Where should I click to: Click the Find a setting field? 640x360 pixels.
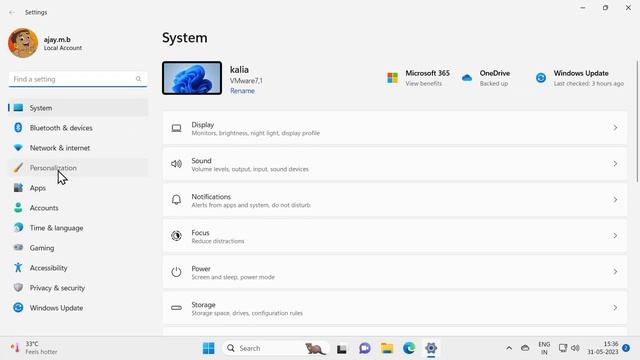78,79
